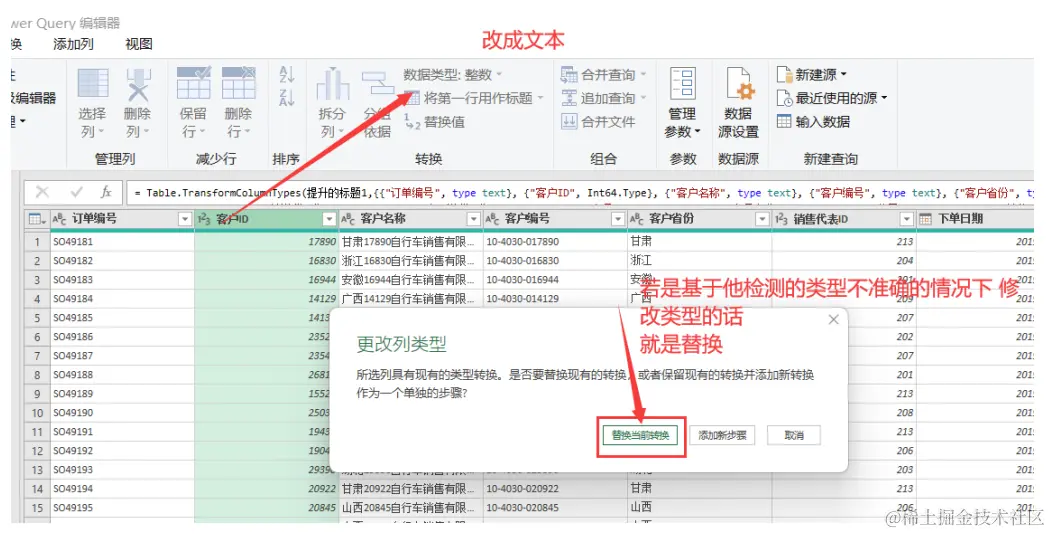Click 将第一行用作标题 button
1051x534 pixels.
point(473,98)
